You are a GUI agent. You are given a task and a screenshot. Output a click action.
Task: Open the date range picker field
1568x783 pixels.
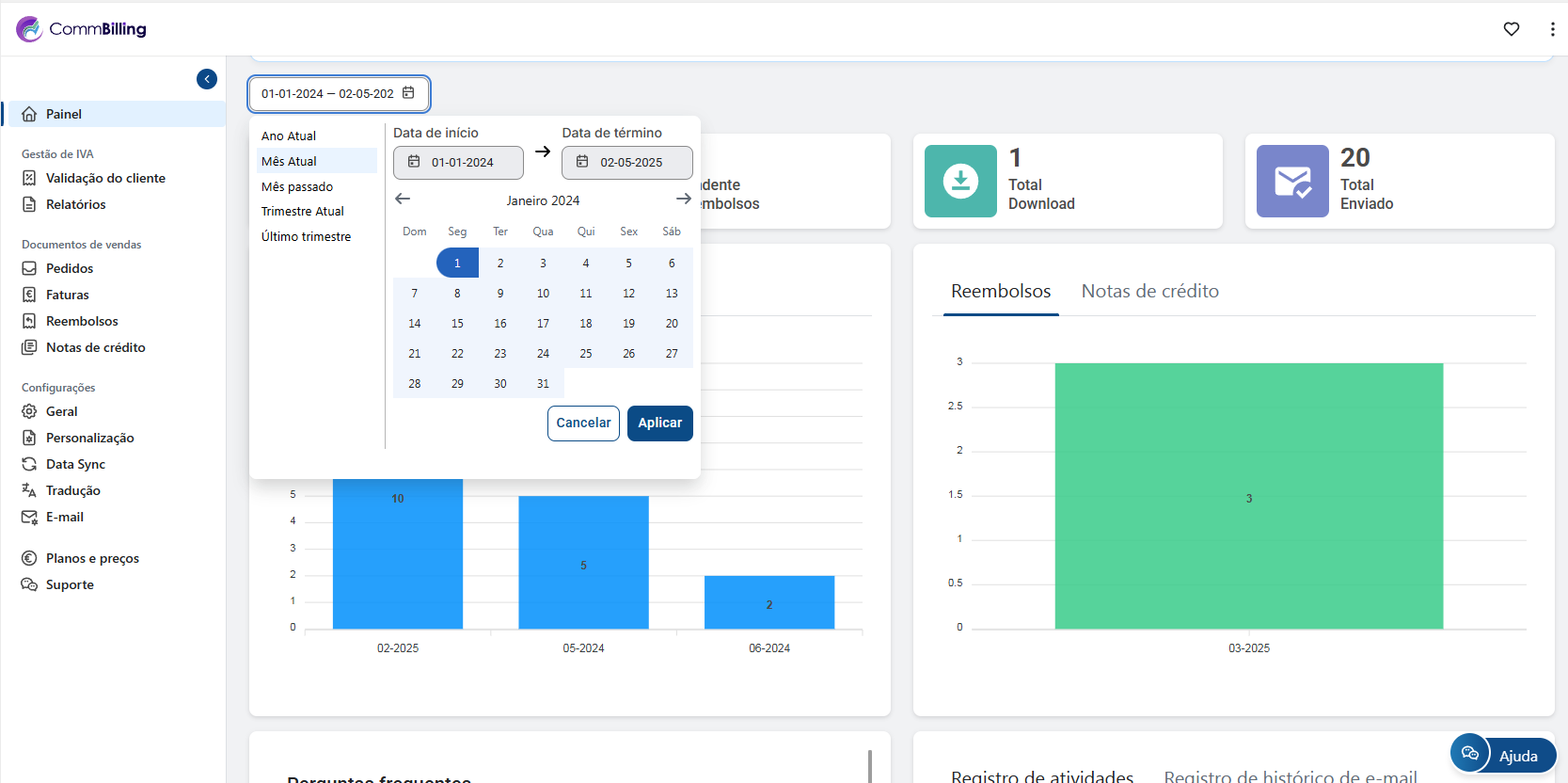click(x=339, y=94)
